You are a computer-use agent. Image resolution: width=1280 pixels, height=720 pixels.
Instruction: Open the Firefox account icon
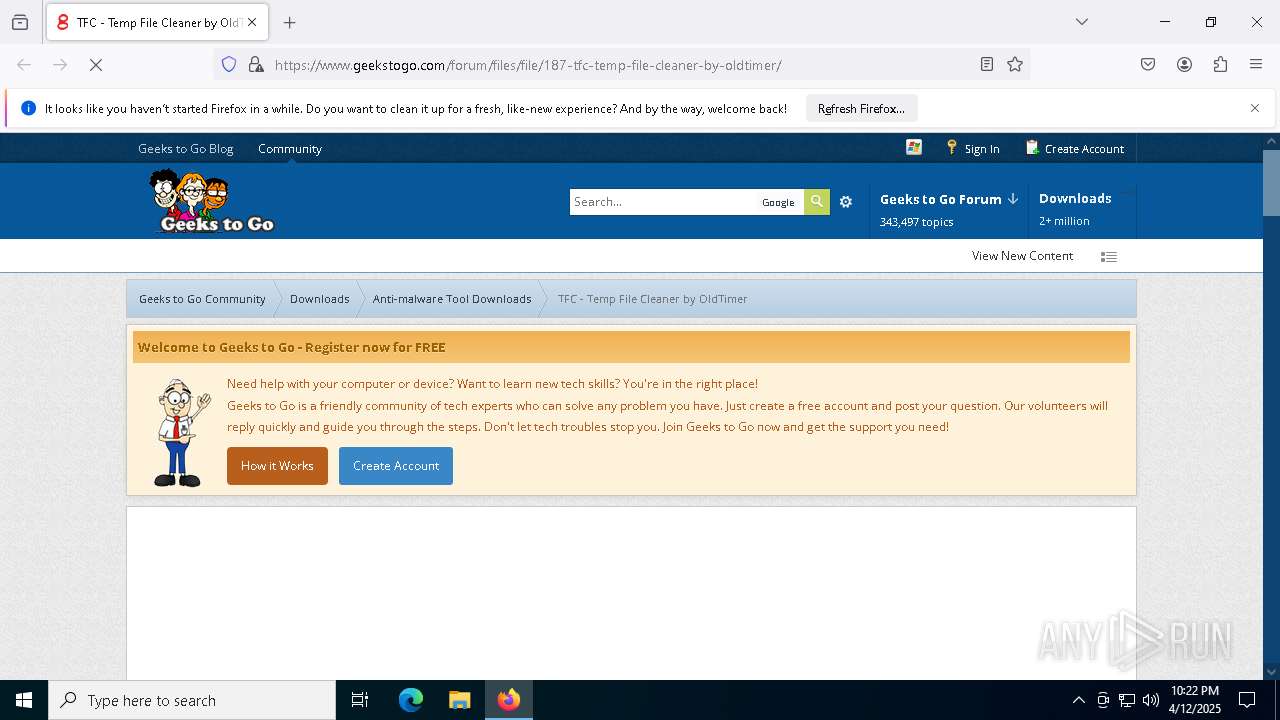(1184, 65)
